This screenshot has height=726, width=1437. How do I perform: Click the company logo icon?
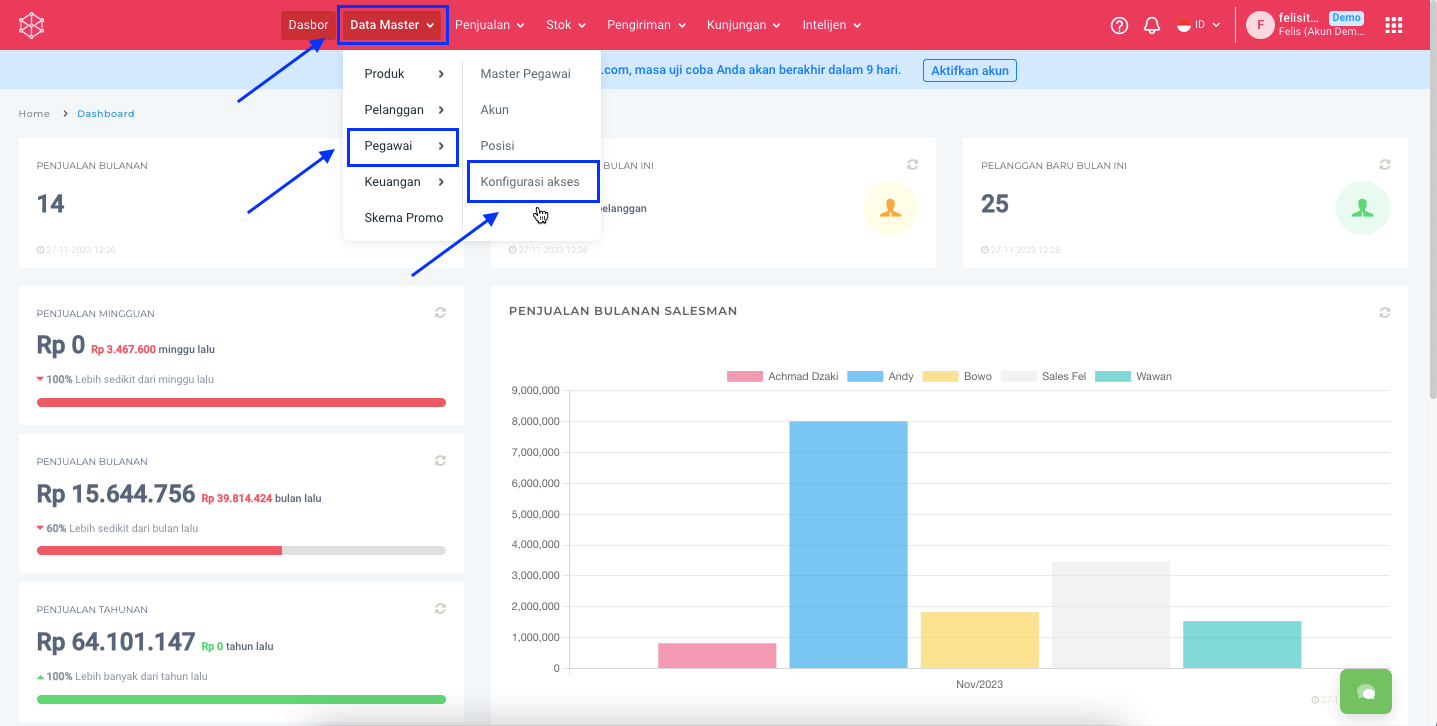coord(32,25)
